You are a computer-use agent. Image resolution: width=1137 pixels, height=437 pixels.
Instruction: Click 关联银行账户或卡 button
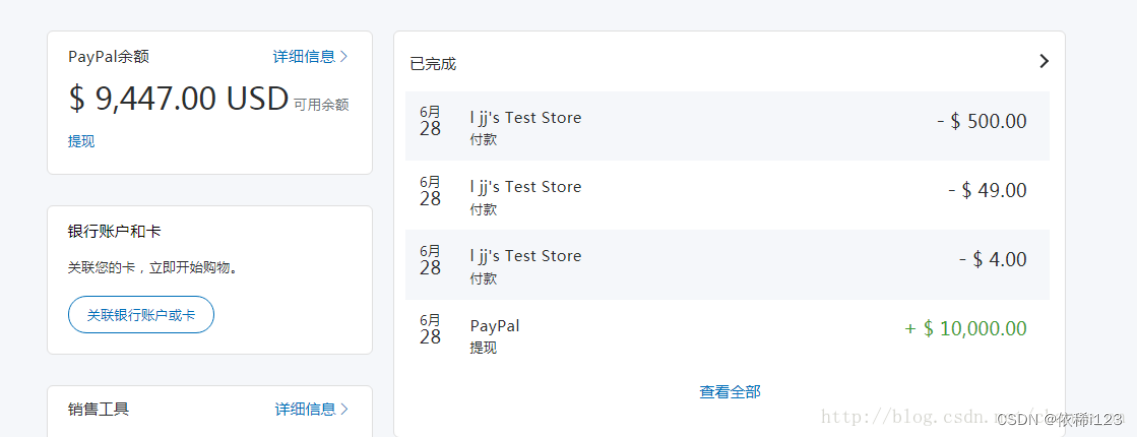141,315
